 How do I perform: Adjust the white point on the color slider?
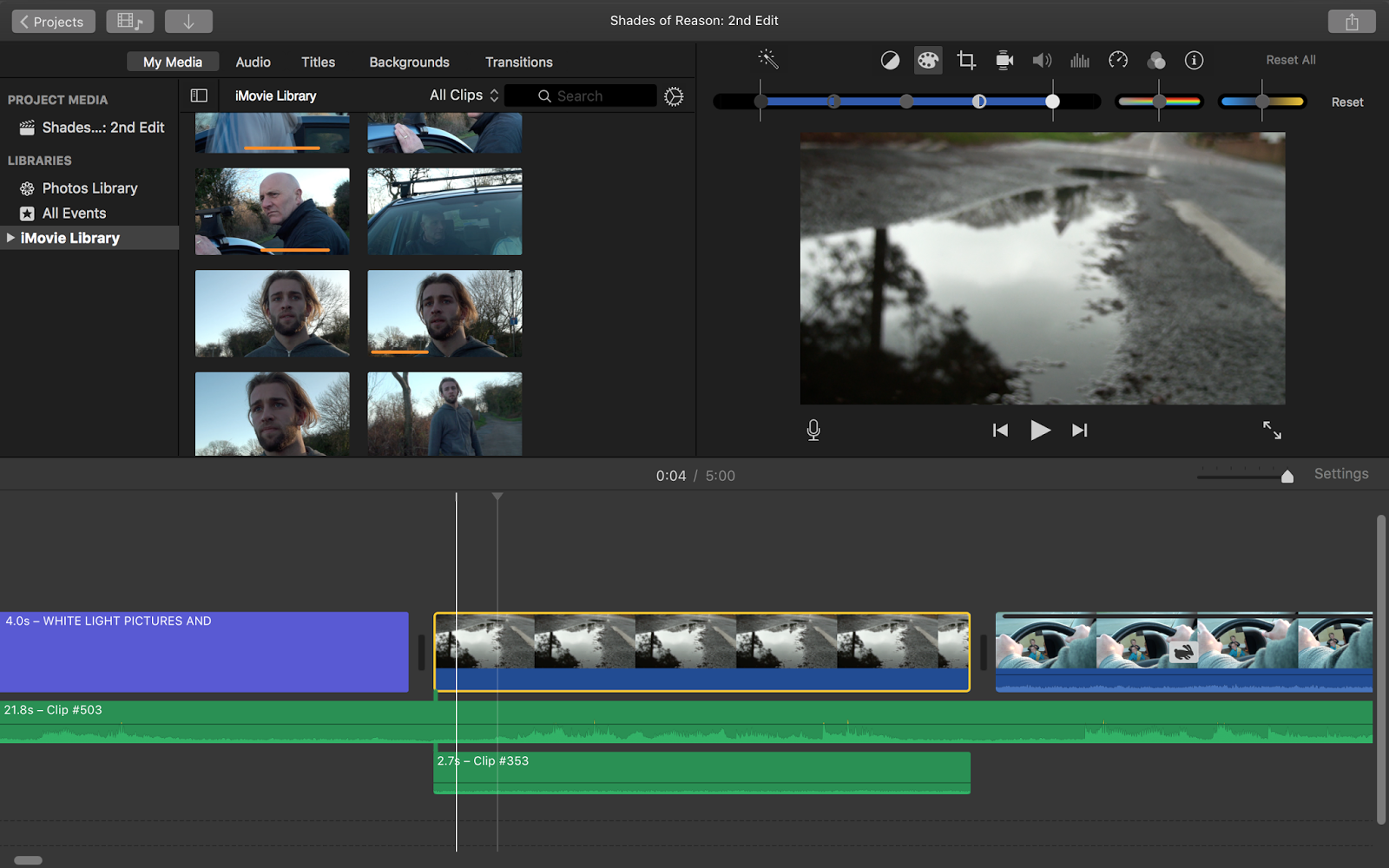(1052, 102)
